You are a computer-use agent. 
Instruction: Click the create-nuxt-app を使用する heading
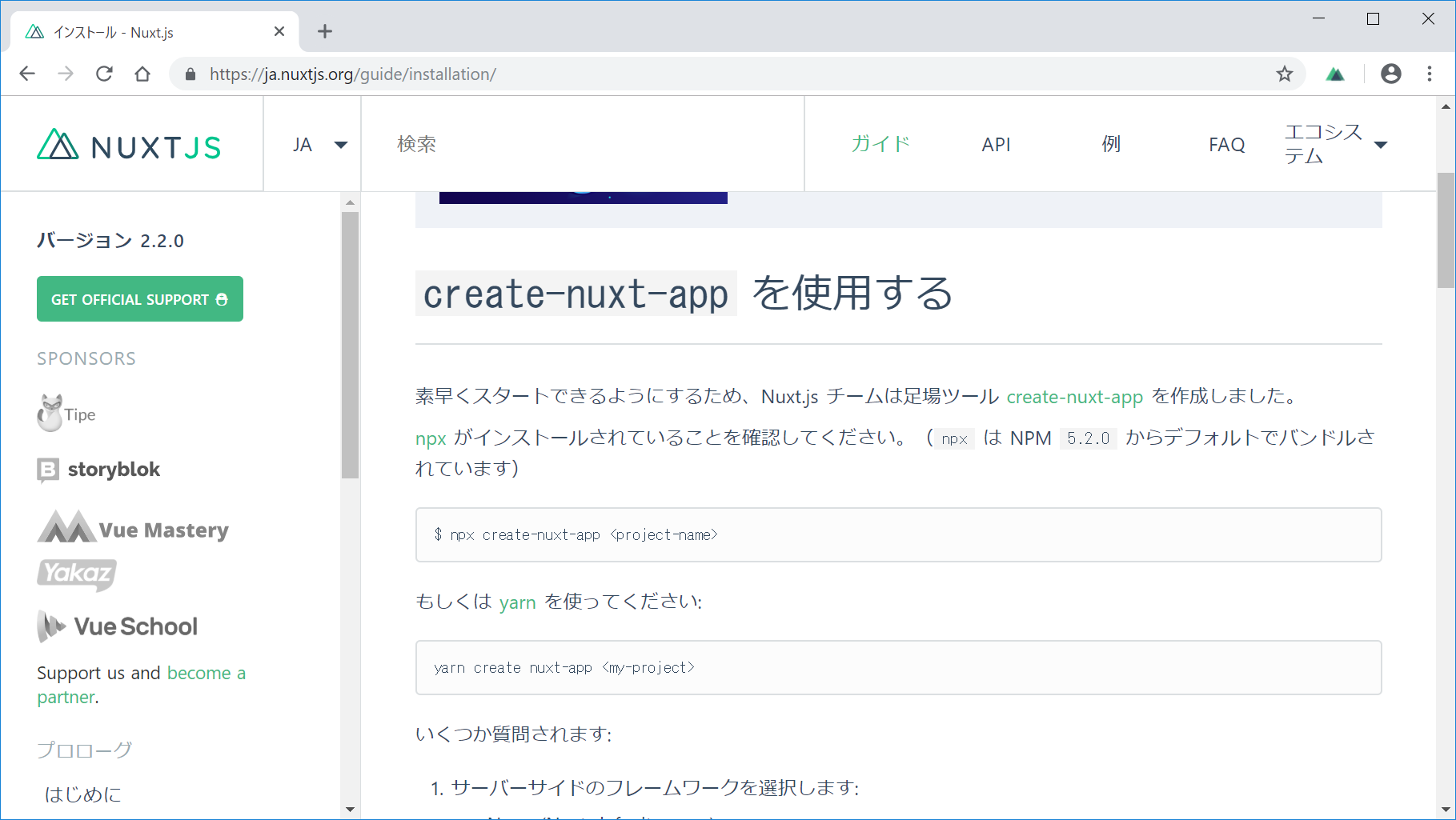pyautogui.click(x=684, y=294)
